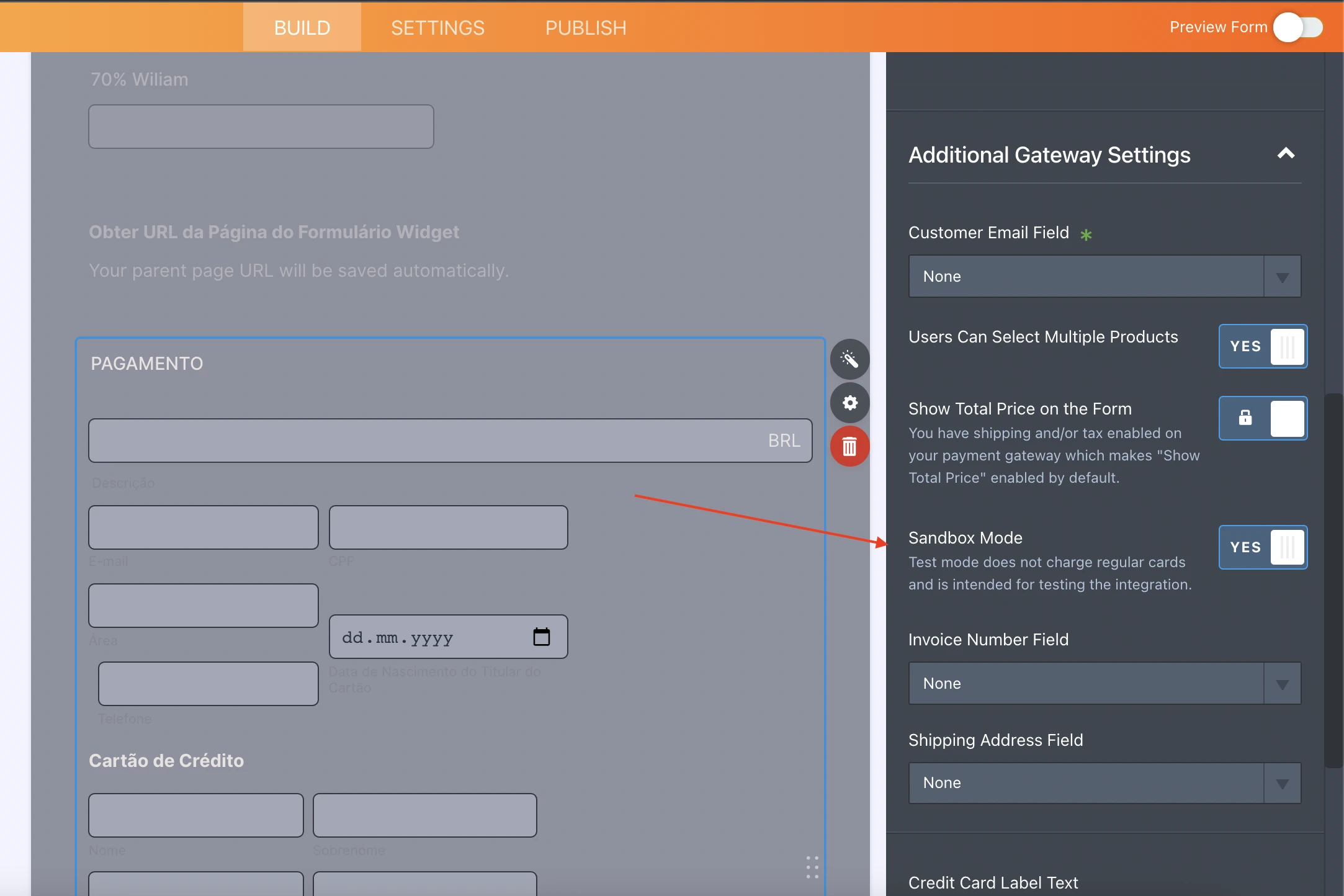Screen dimensions: 1344x896
Task: Open the Customer Email Field dropdown
Action: pos(1104,276)
